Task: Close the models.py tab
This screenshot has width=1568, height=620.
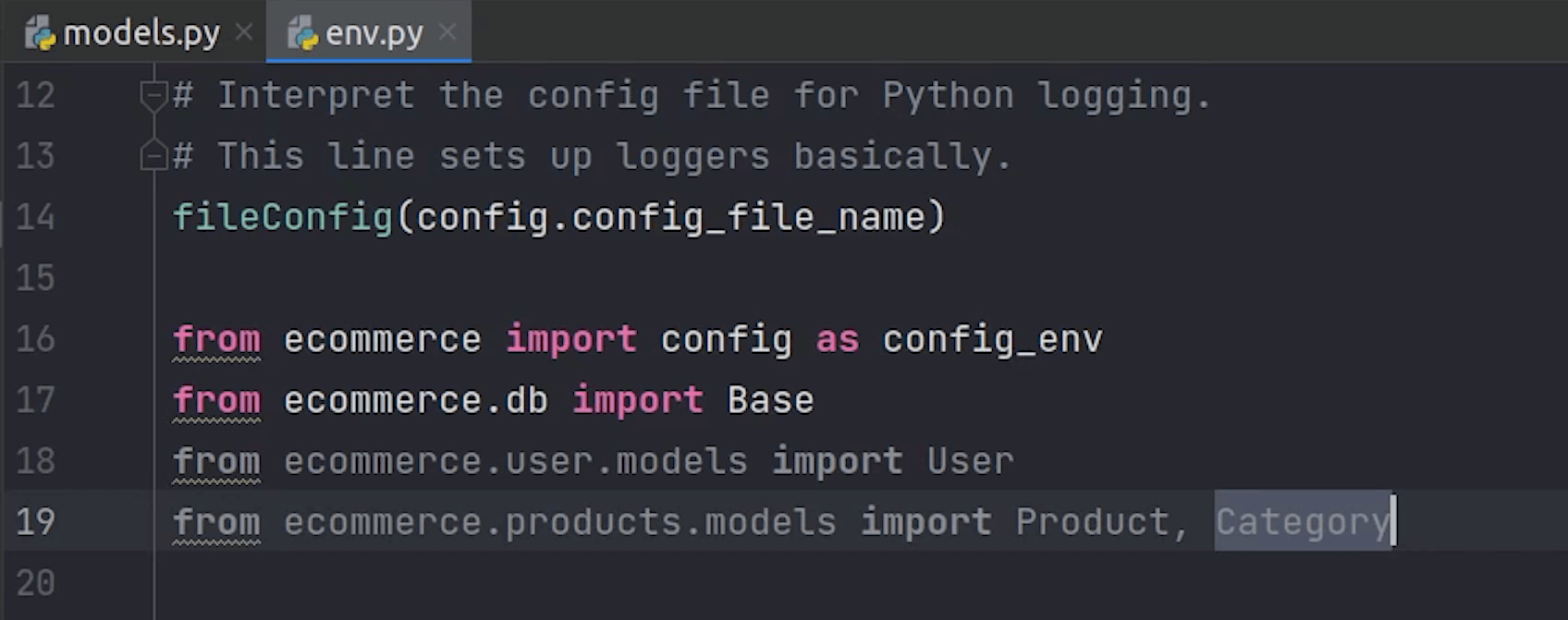Action: [244, 32]
